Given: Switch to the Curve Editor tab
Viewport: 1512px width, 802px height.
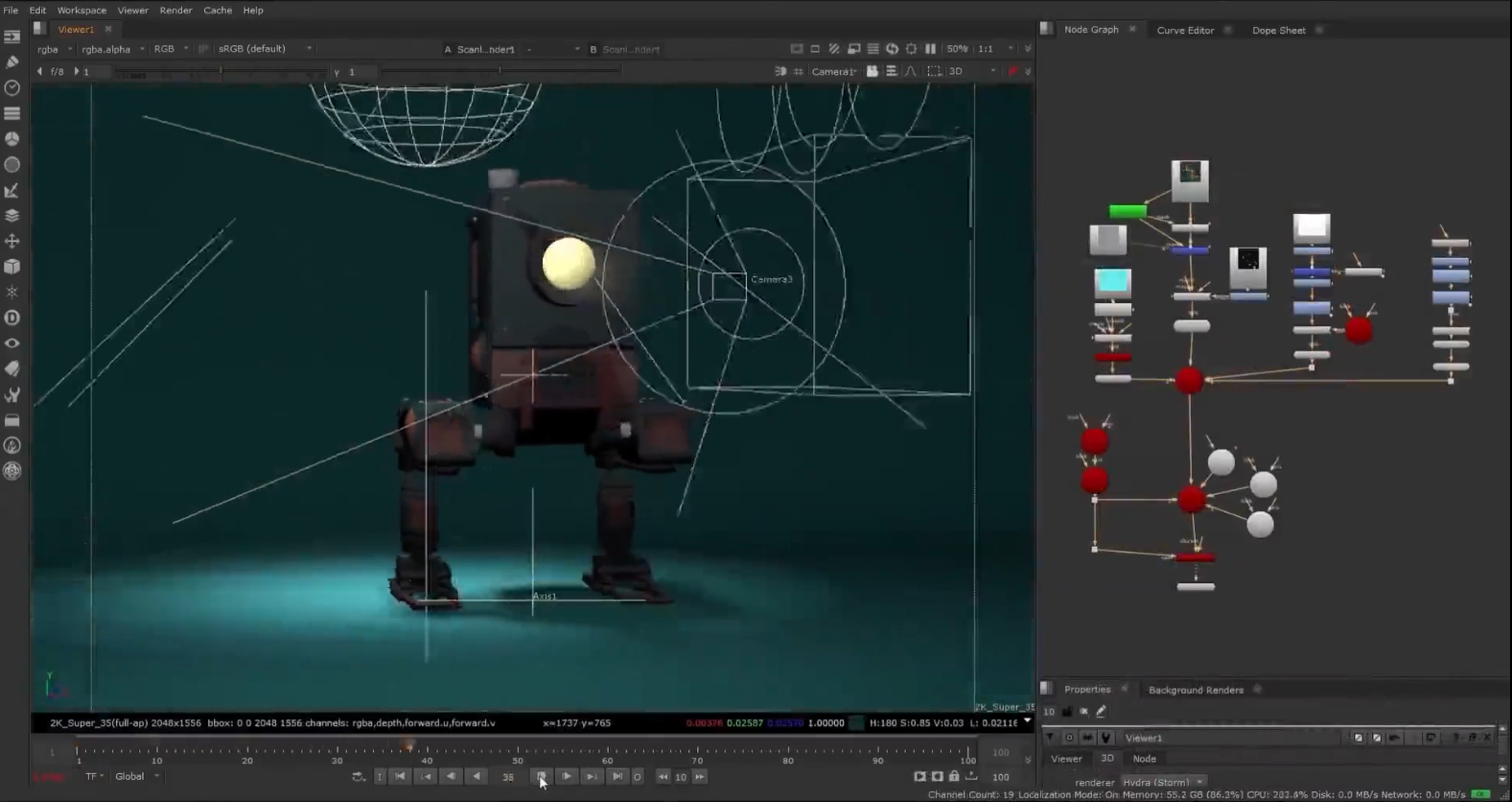Looking at the screenshot, I should coord(1185,30).
